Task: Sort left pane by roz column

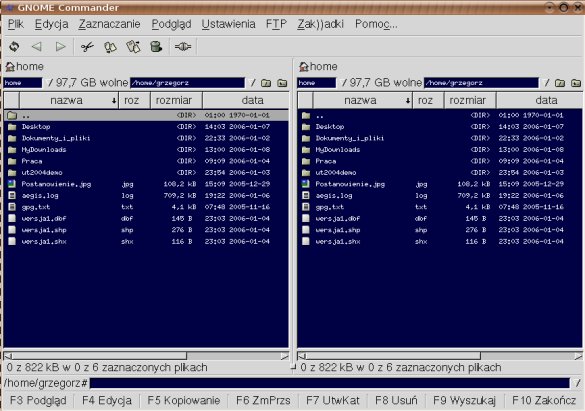Action: (x=134, y=100)
